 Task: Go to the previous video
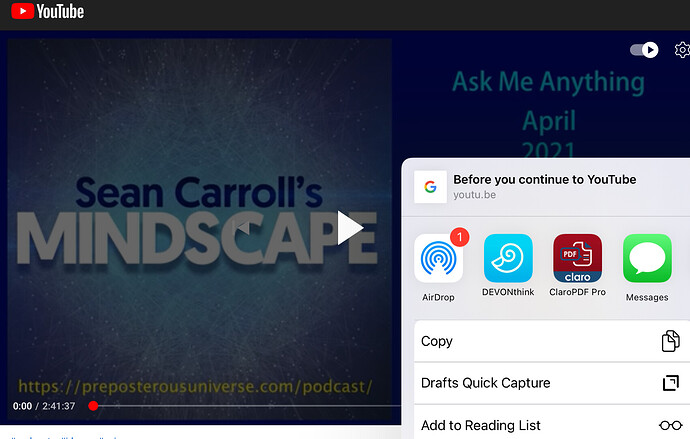242,228
